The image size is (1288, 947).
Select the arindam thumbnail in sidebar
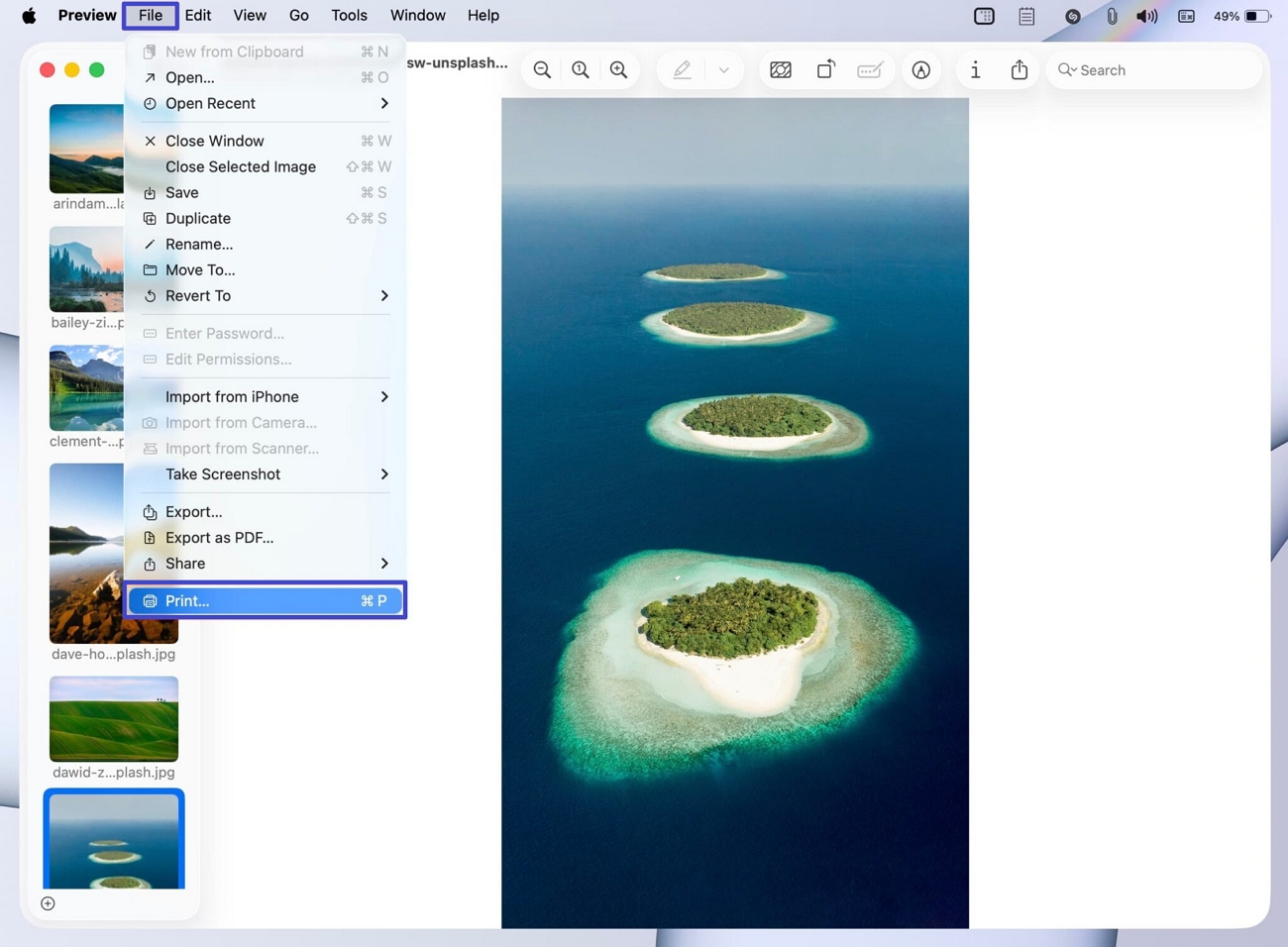click(87, 149)
